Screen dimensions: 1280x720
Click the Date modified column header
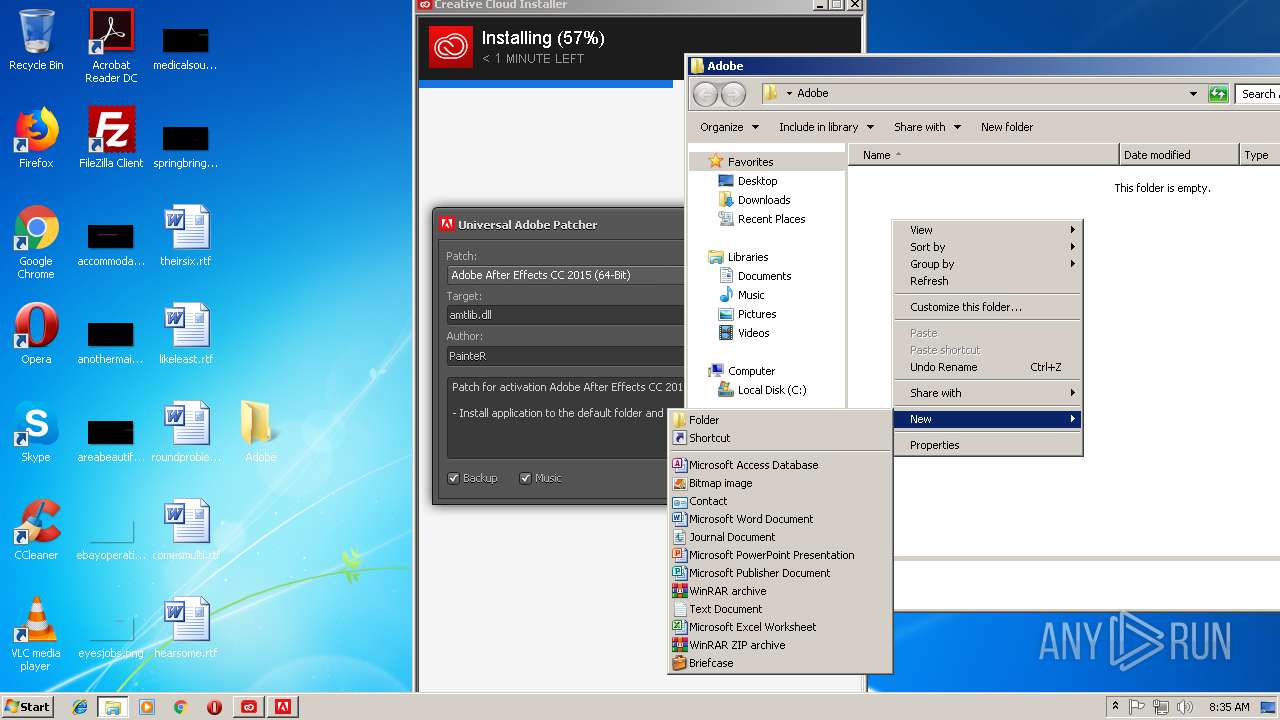click(1178, 155)
